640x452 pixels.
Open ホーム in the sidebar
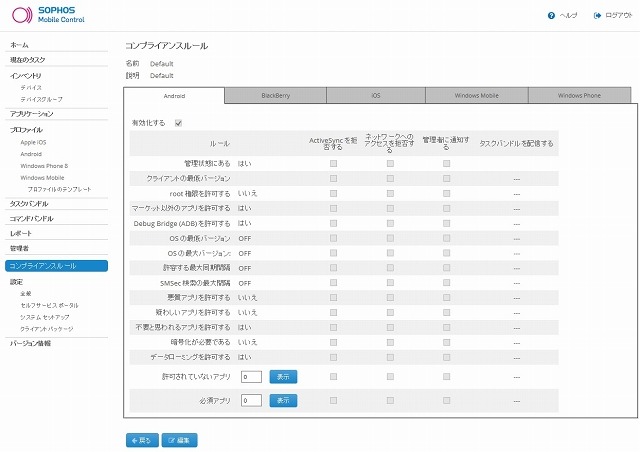19,45
